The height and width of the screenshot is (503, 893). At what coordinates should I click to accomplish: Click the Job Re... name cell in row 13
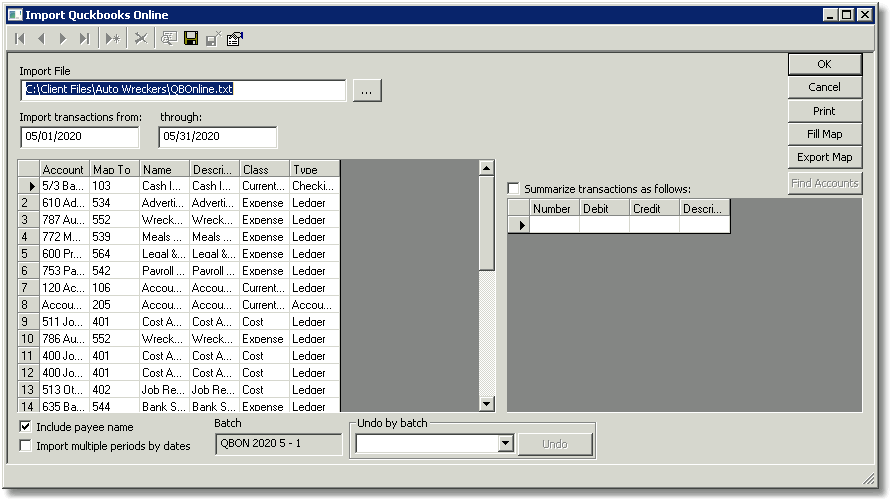pyautogui.click(x=164, y=390)
